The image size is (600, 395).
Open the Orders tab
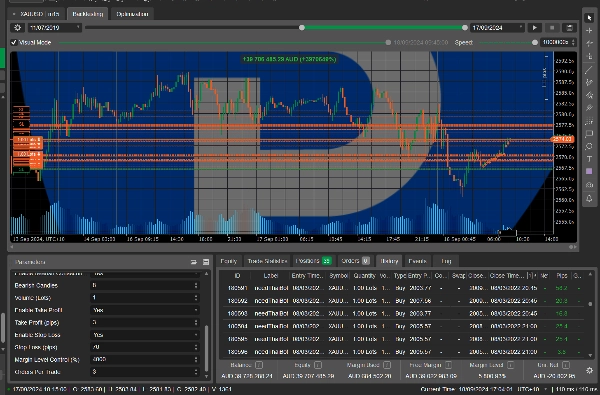click(355, 261)
